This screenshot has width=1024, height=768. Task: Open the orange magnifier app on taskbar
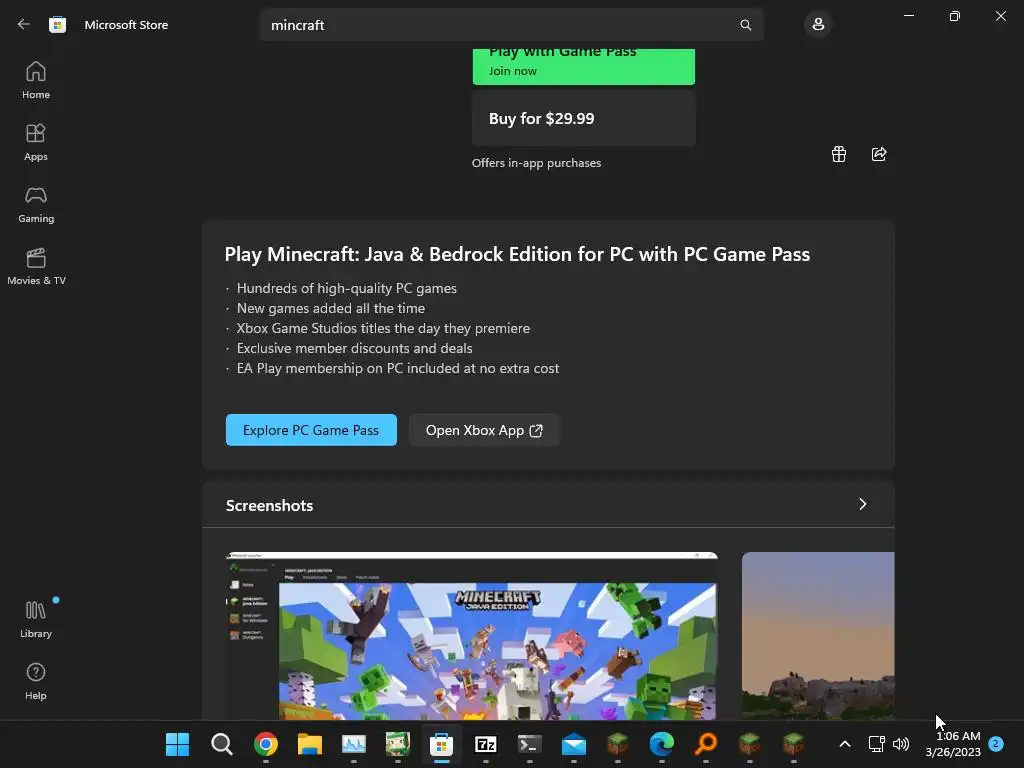point(706,744)
